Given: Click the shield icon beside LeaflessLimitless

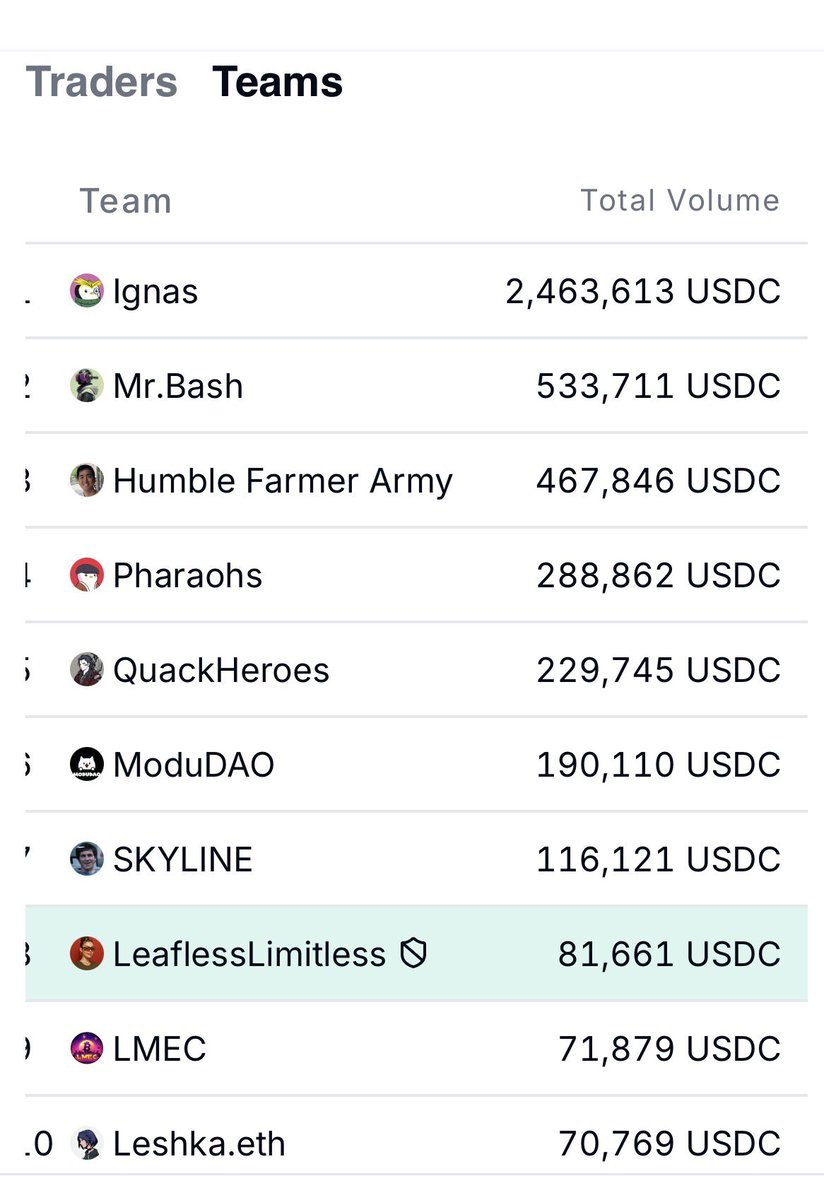Looking at the screenshot, I should click(413, 954).
